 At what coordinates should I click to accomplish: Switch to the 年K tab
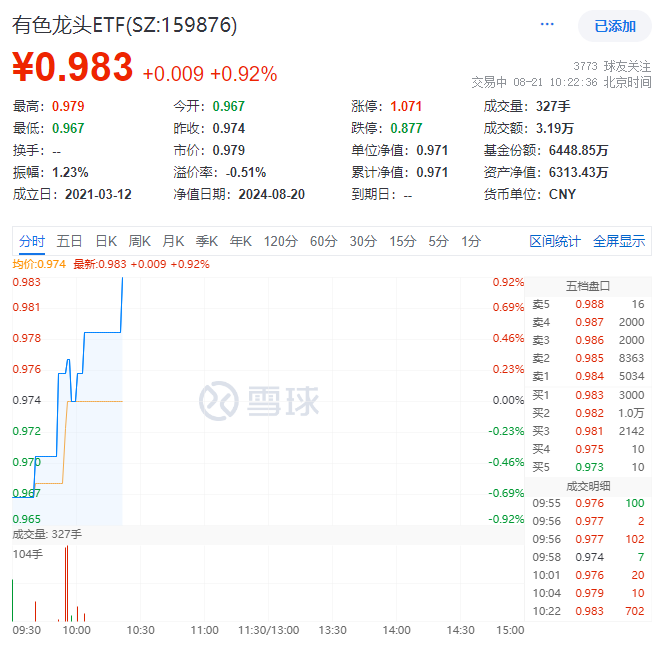[x=240, y=241]
